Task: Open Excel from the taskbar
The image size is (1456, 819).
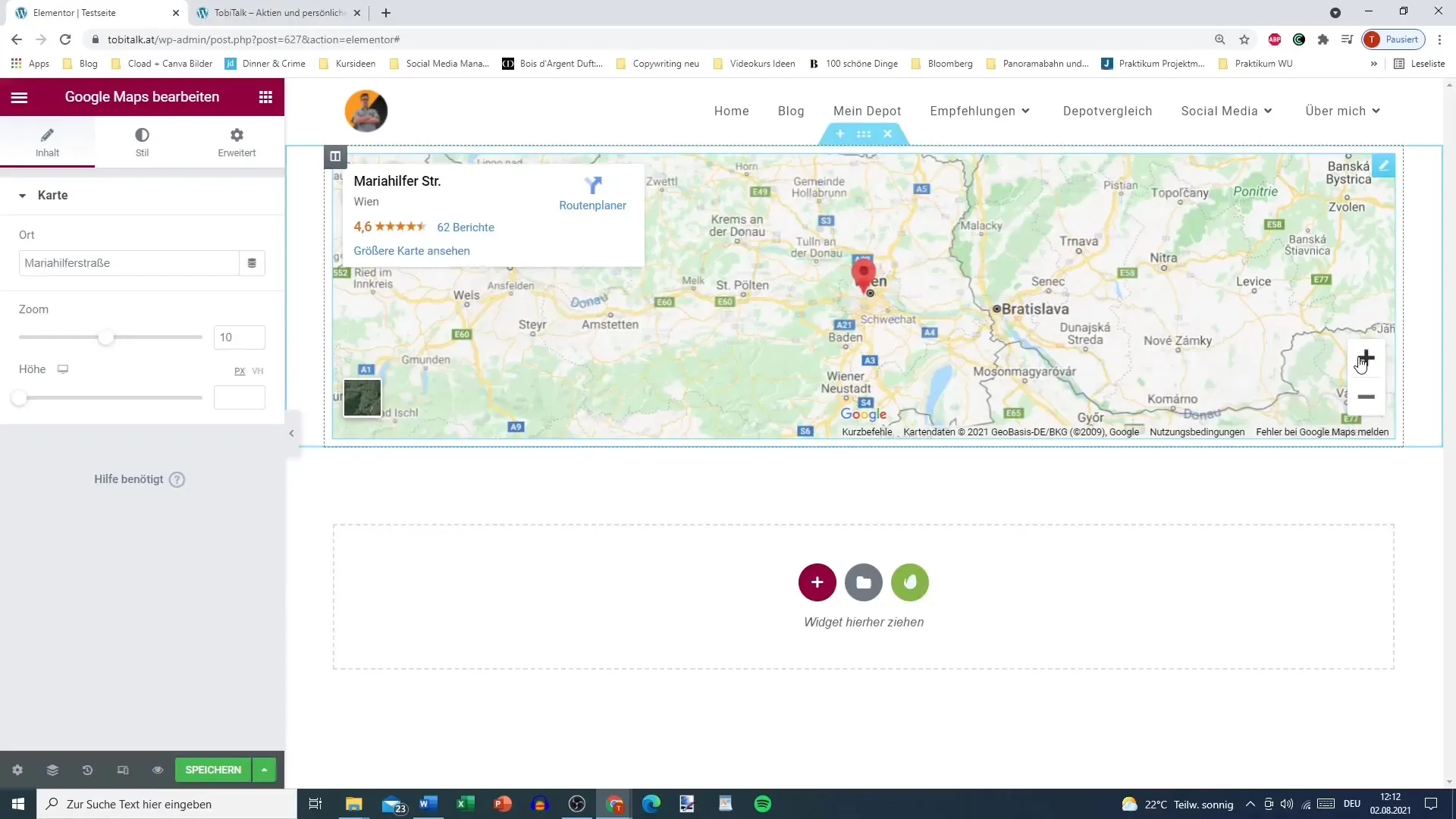Action: pyautogui.click(x=465, y=804)
